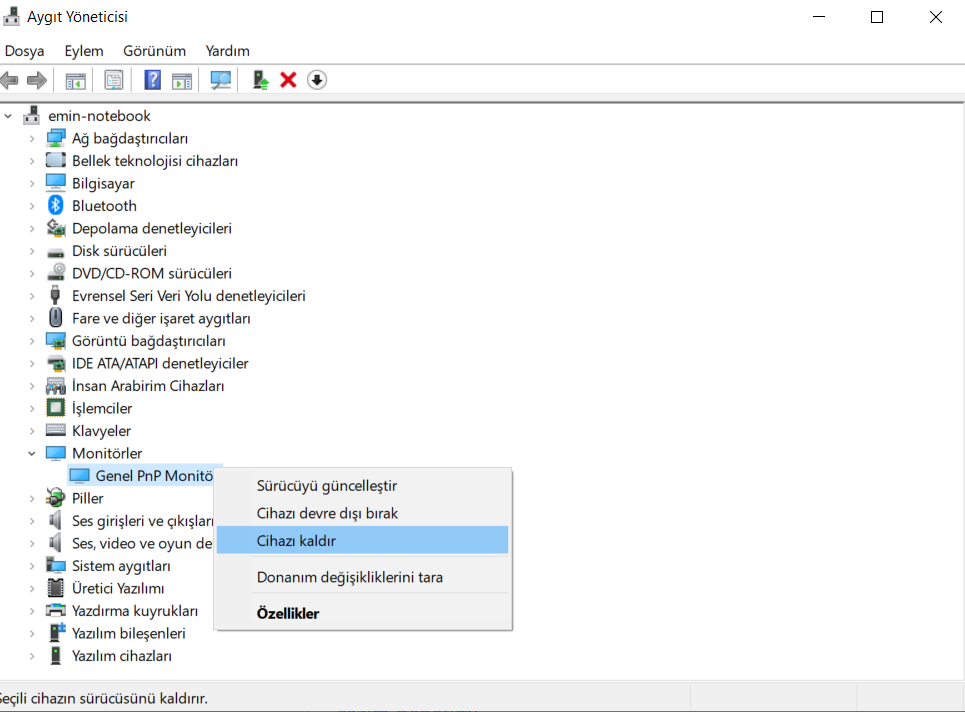Expand the Bluetooth category
This screenshot has width=965, height=712.
32,206
